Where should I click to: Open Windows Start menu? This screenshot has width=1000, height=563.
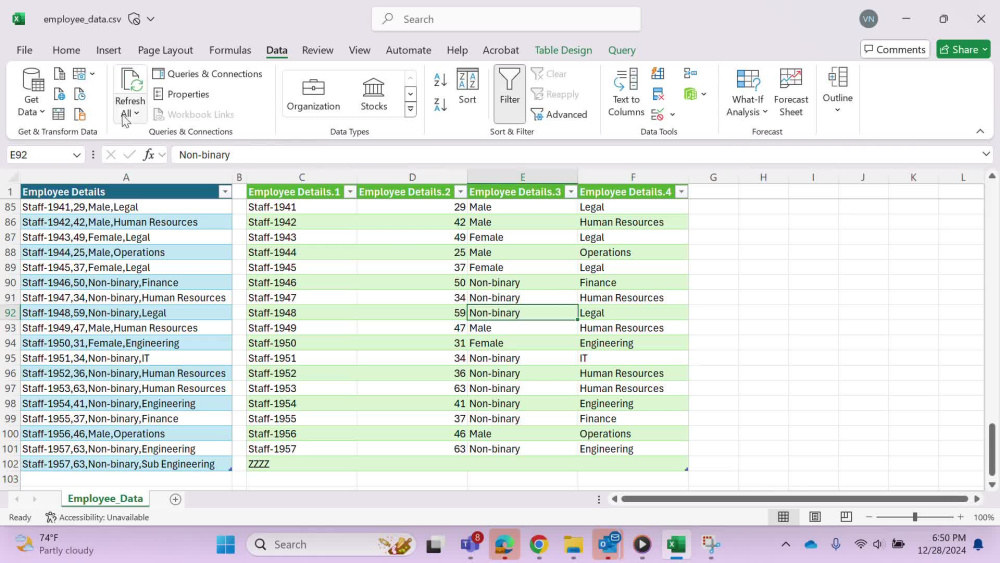(225, 545)
